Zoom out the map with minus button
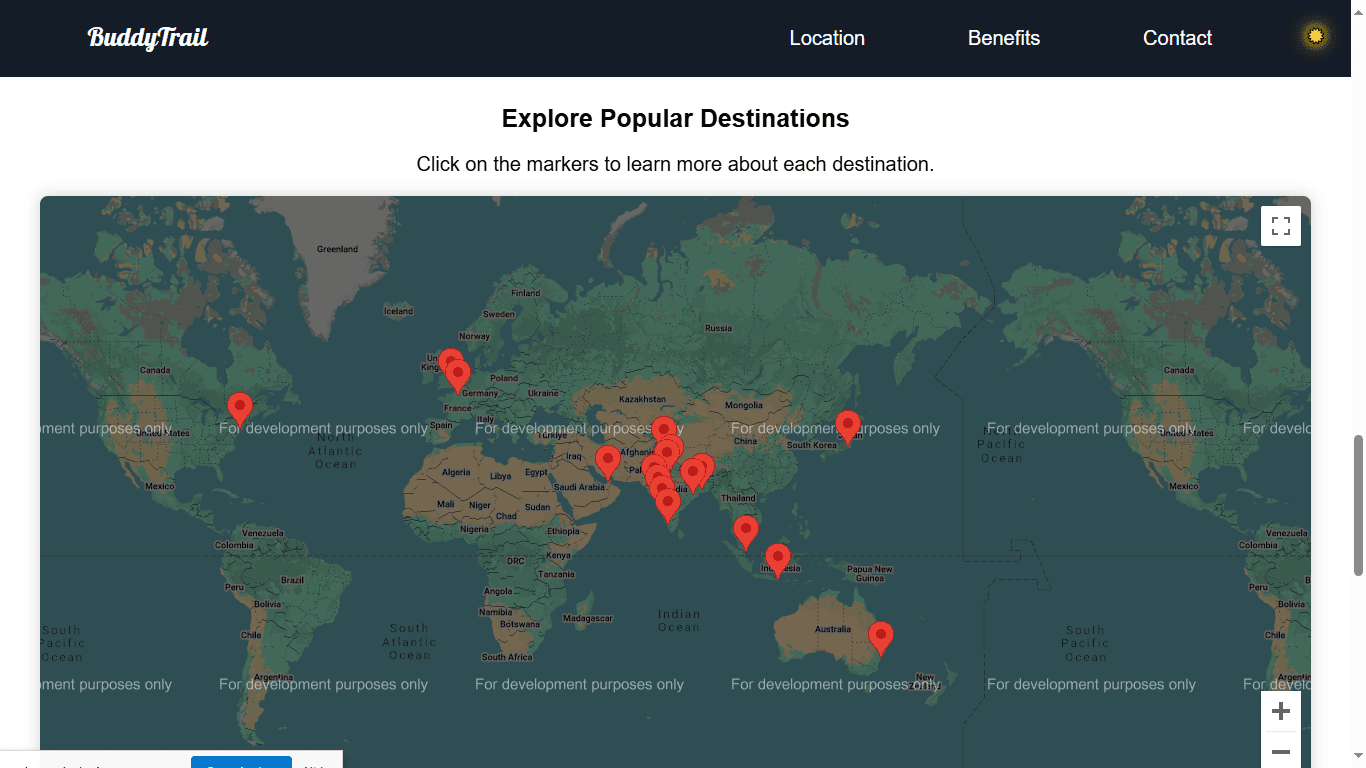 tap(1281, 751)
